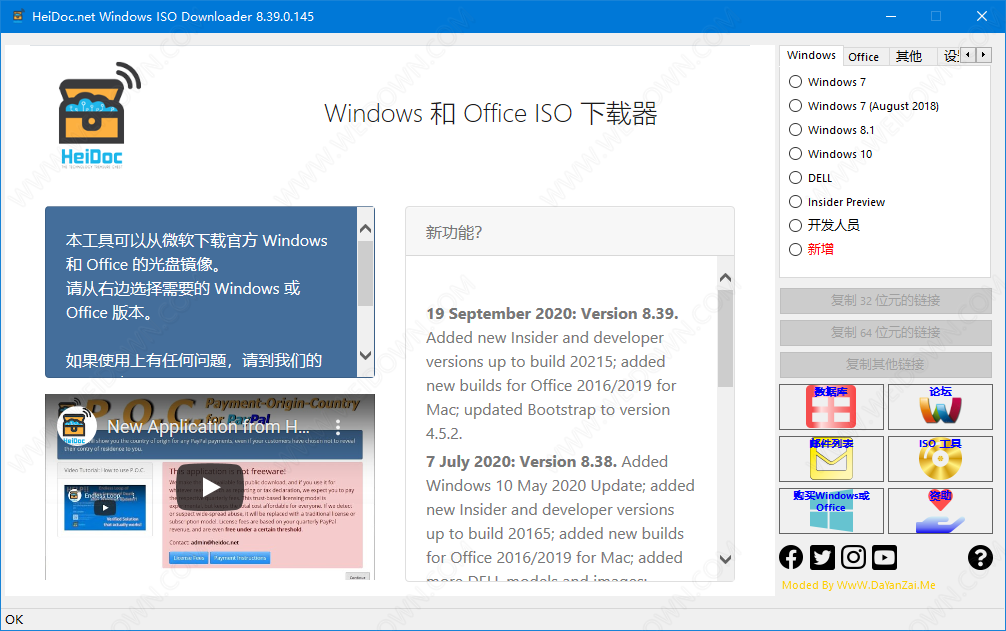The height and width of the screenshot is (631, 1006).
Task: Select the DELL radio button
Action: pyautogui.click(x=796, y=178)
